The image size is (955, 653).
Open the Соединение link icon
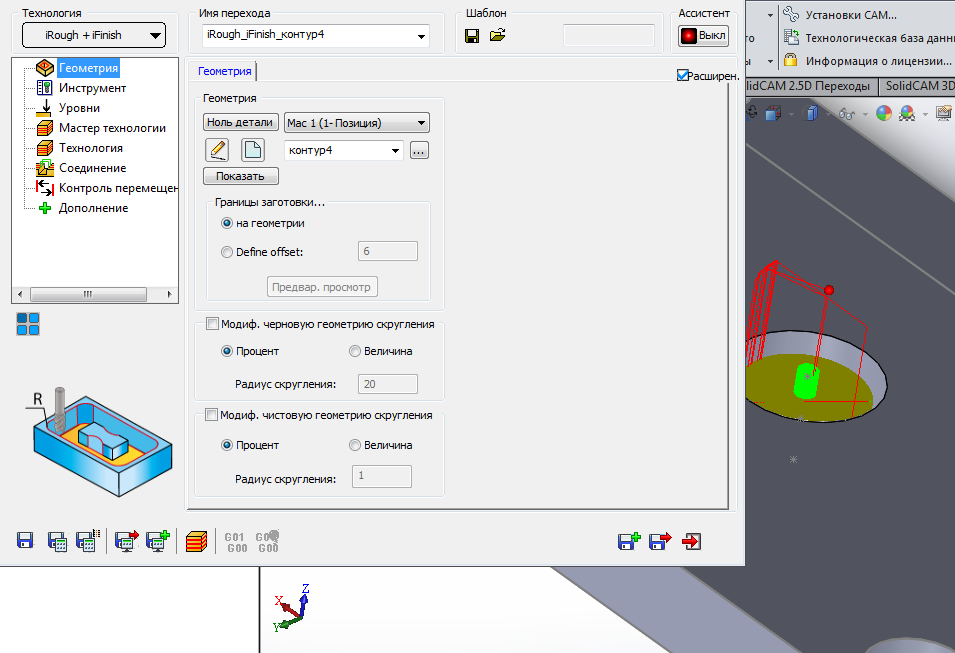tap(44, 168)
